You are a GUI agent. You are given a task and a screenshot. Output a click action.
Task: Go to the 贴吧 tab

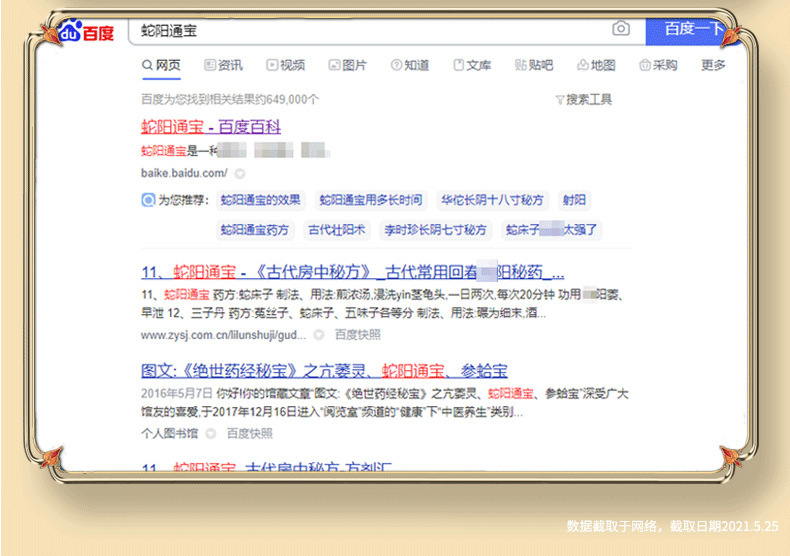[534, 65]
